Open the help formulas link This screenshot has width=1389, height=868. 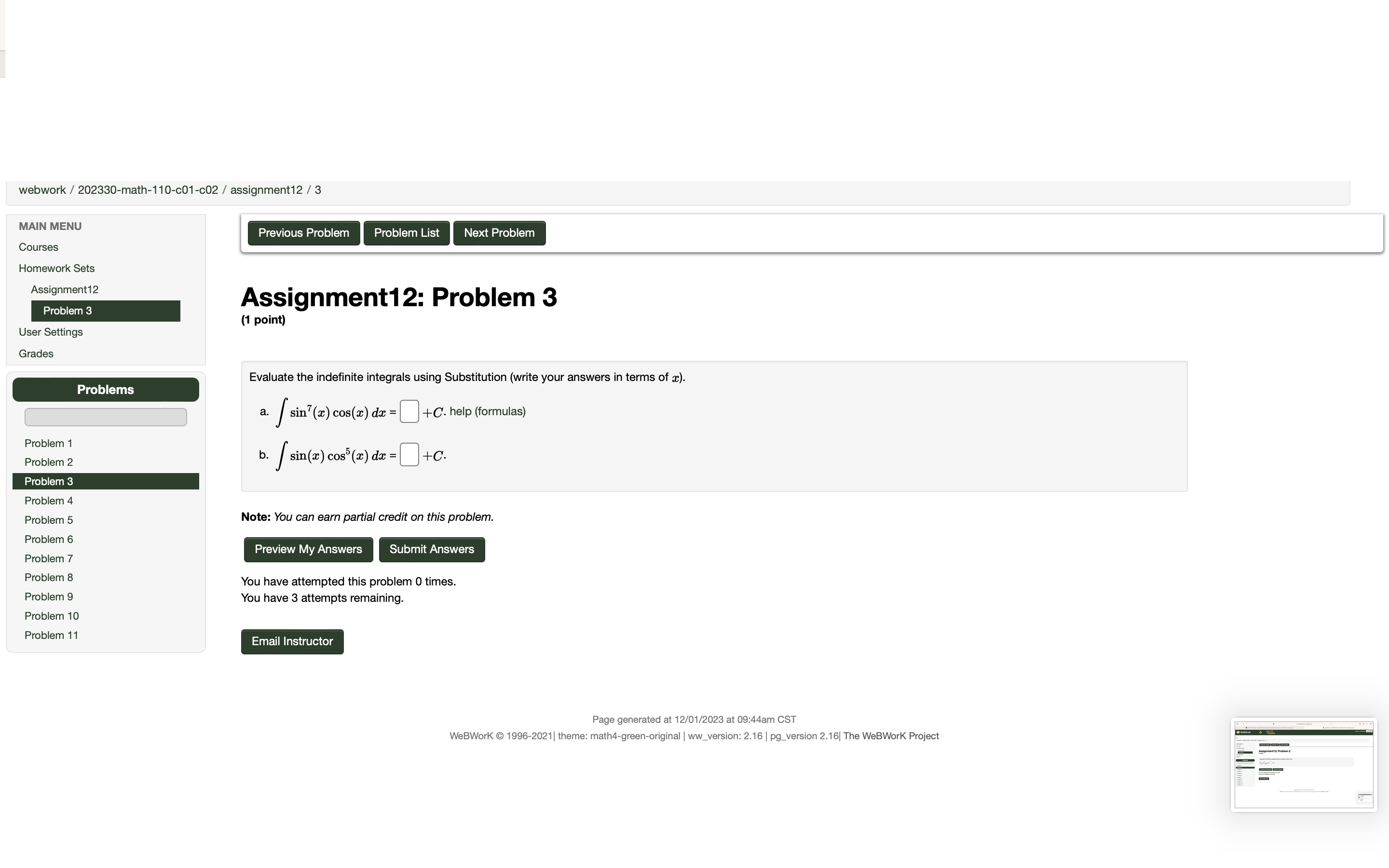pos(487,411)
